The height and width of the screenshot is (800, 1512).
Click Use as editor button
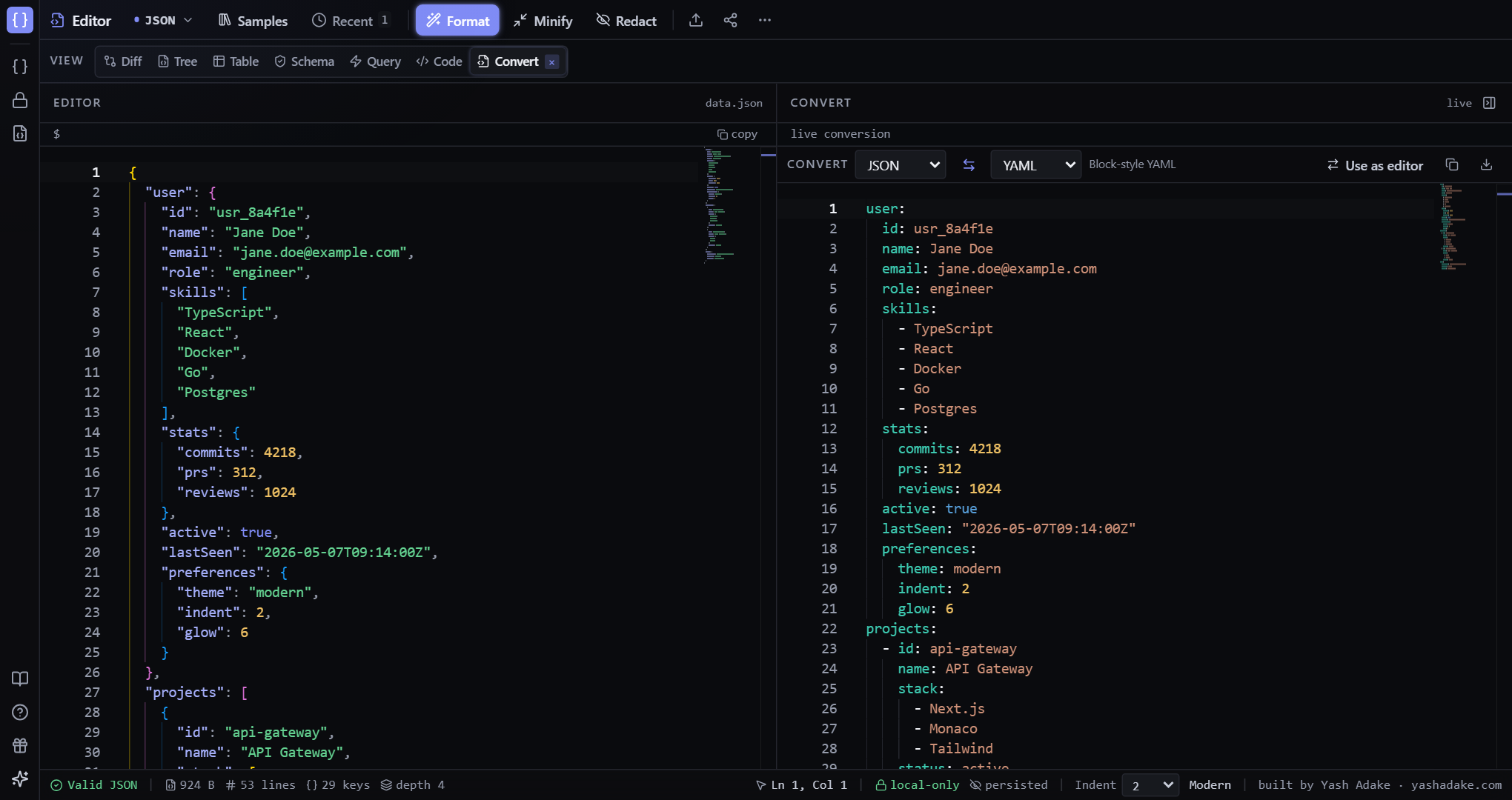pos(1375,165)
